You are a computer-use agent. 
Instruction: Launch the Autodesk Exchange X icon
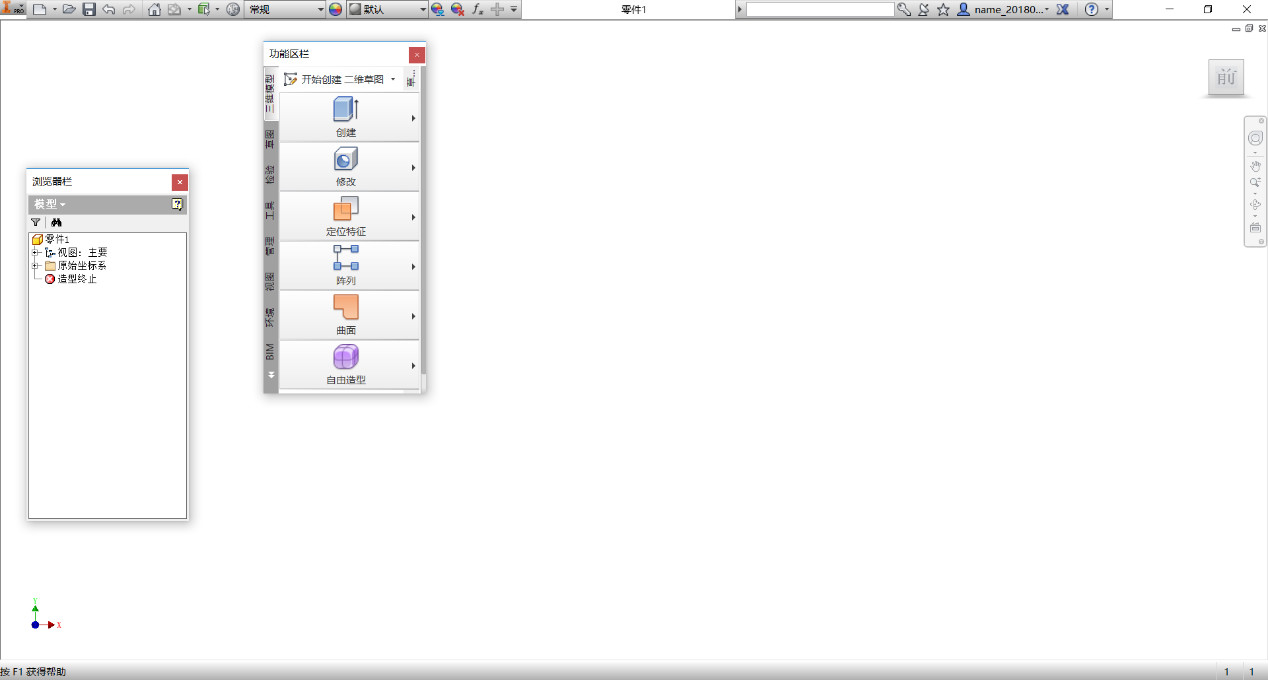[1063, 9]
